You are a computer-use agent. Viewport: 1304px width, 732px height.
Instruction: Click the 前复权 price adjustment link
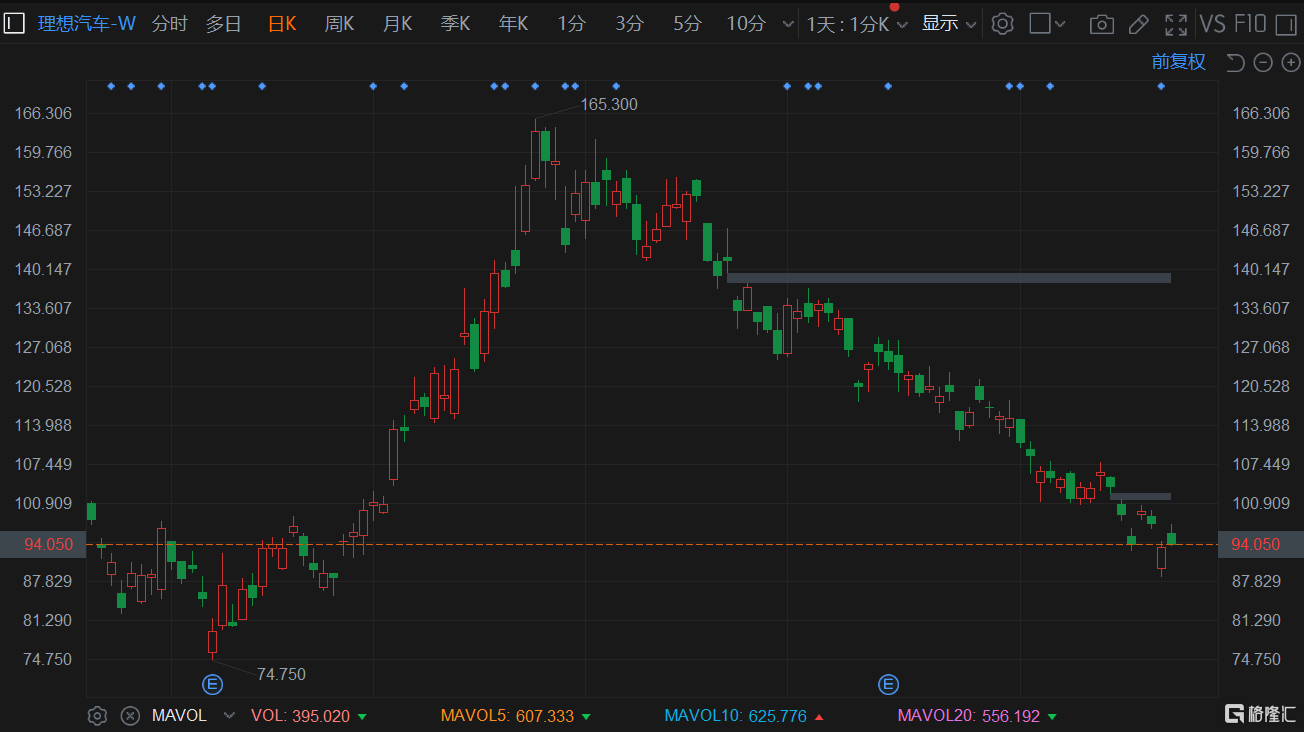1178,62
